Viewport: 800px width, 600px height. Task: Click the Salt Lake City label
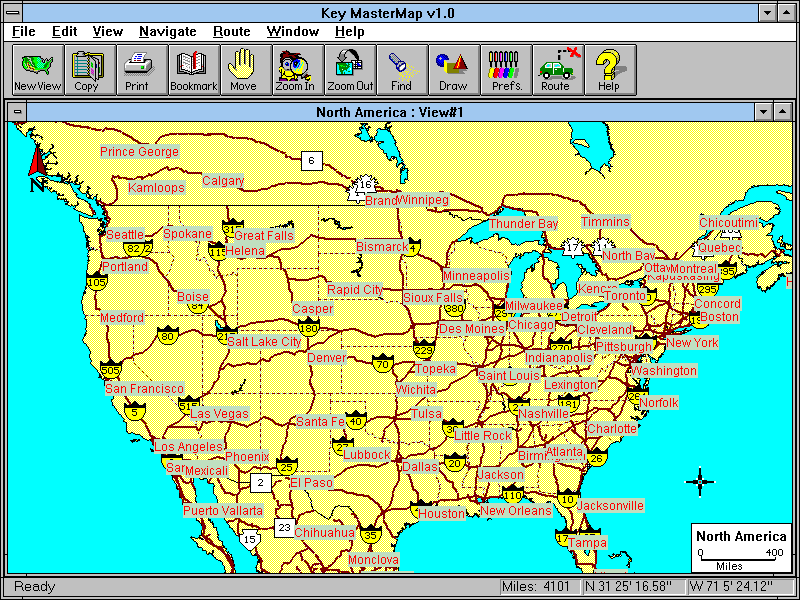tap(264, 341)
